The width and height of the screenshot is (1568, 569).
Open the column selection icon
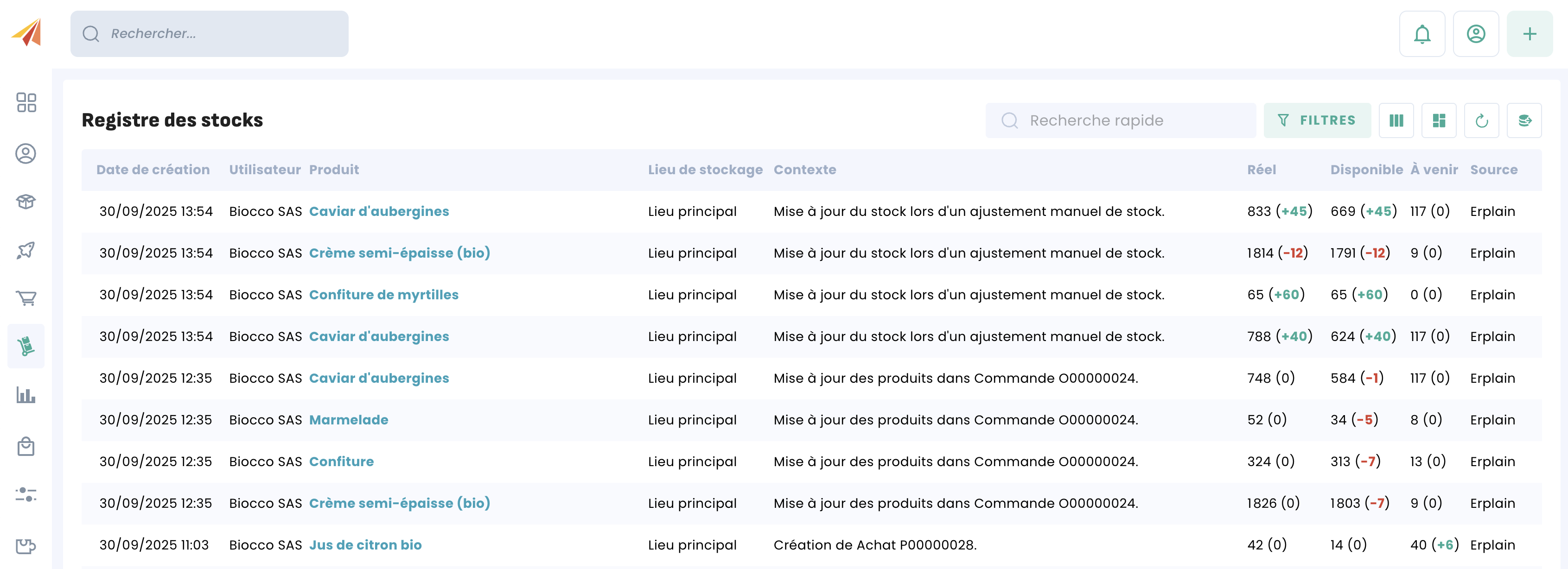(x=1396, y=120)
